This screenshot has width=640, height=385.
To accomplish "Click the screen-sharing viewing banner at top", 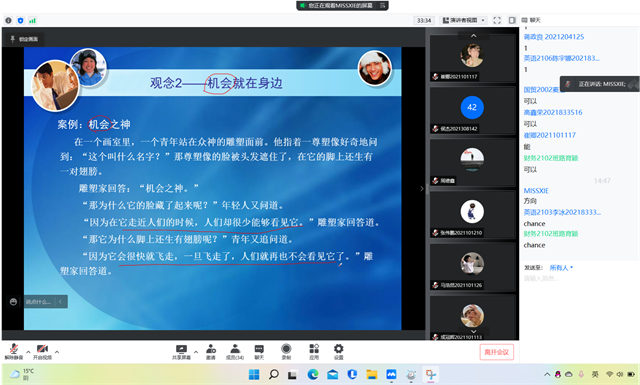I will 342,5.
